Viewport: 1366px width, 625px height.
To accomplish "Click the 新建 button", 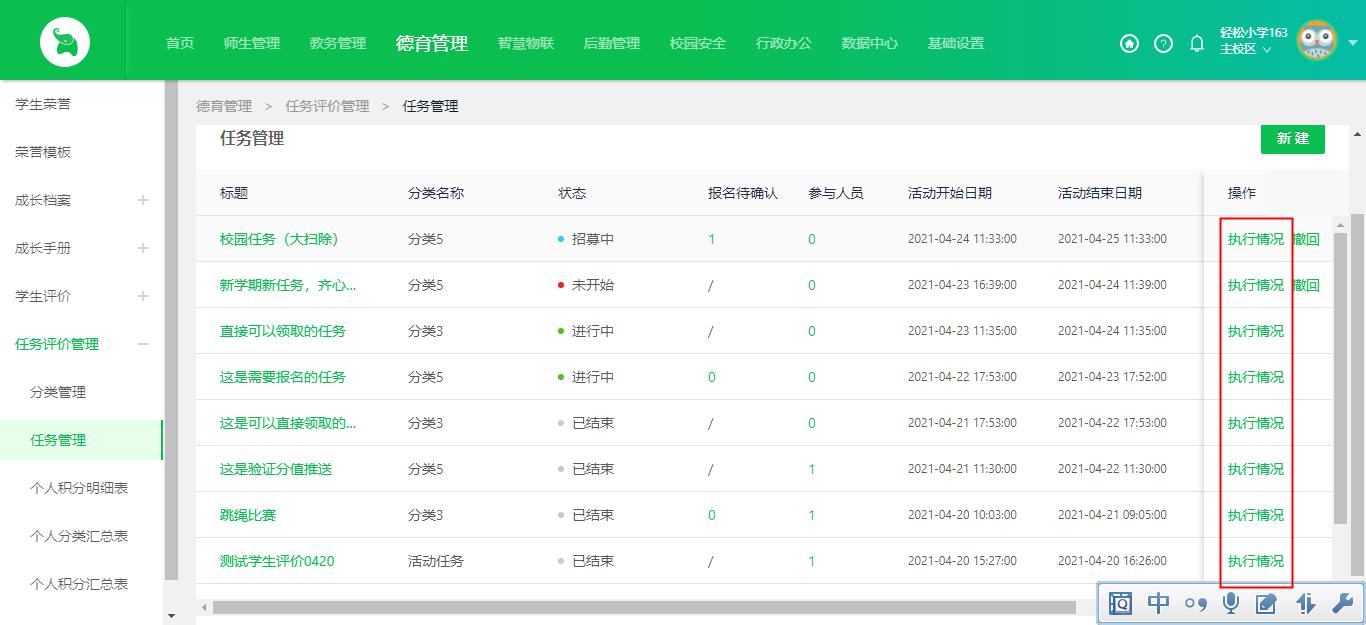I will [x=1292, y=139].
